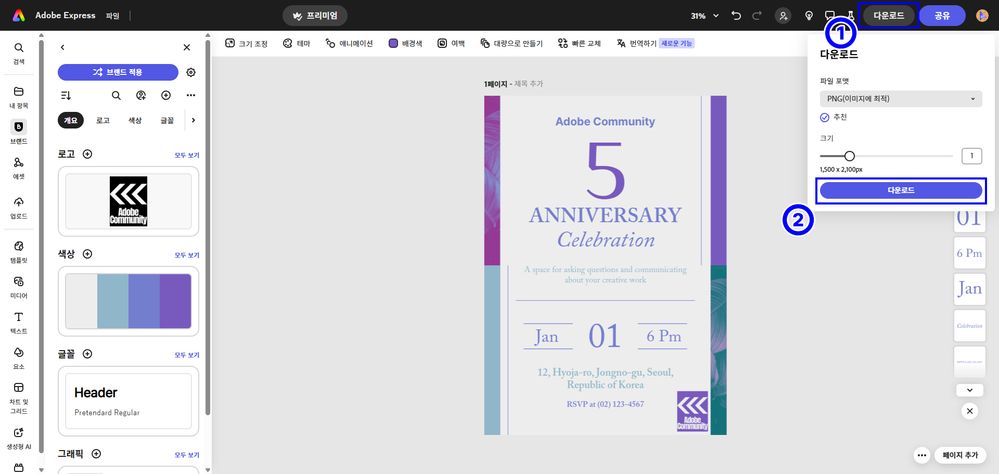The width and height of the screenshot is (999, 474).
Task: Select the 글꼴 (Font) tab
Action: 167,120
